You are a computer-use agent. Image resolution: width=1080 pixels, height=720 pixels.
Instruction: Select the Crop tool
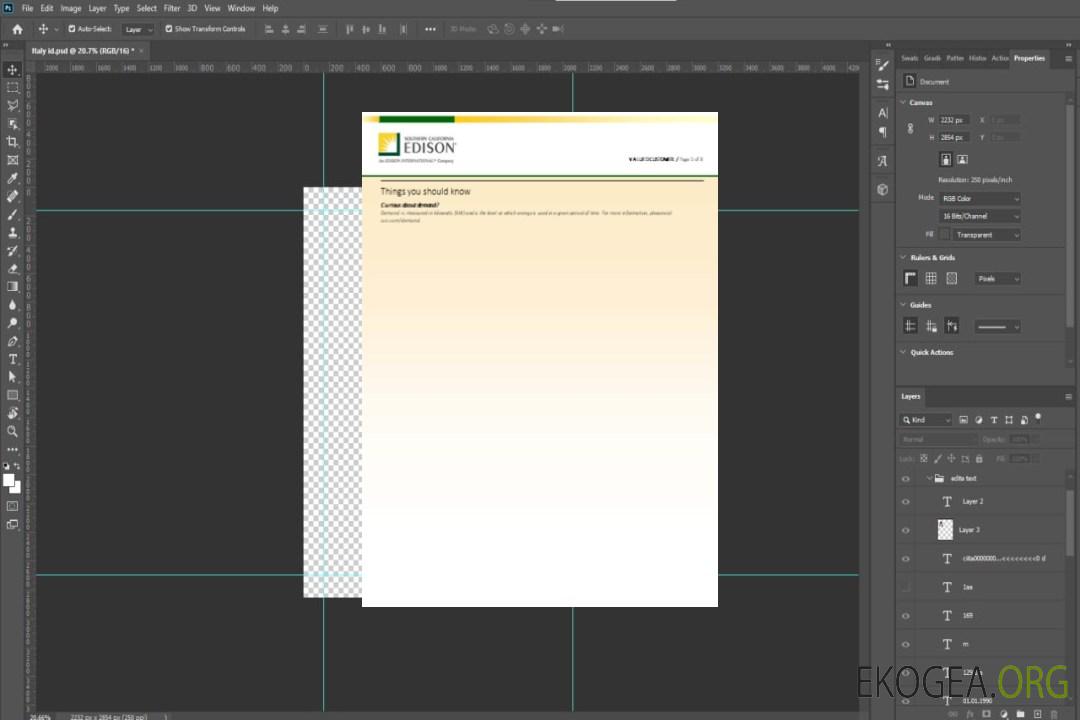[13, 142]
